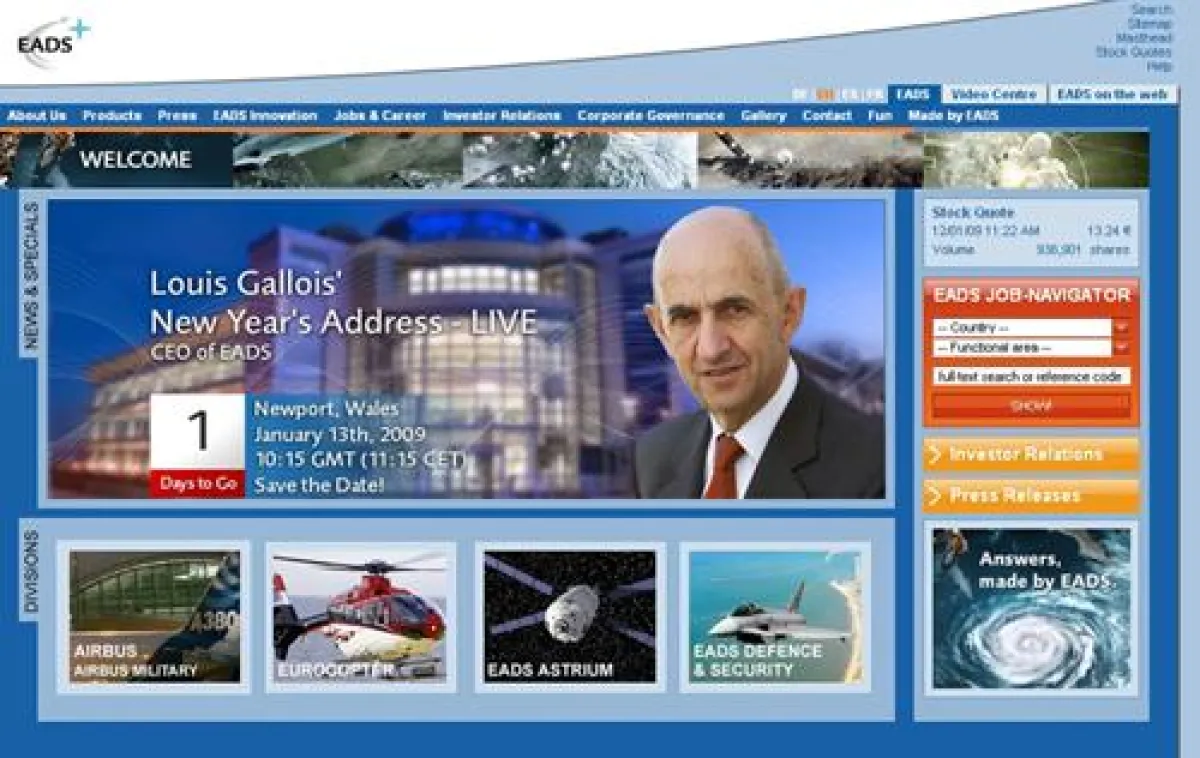Image resolution: width=1200 pixels, height=758 pixels.
Task: Open the orange Press Releases button
Action: tap(1030, 496)
